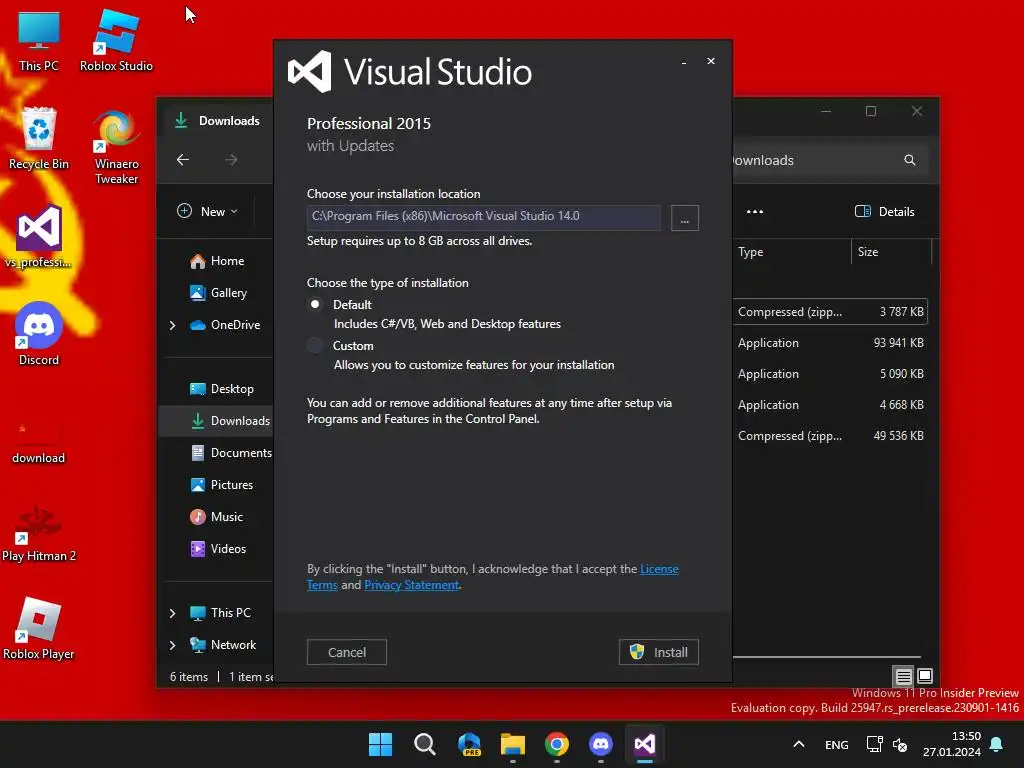
Task: Open Discord from taskbar
Action: (601, 744)
